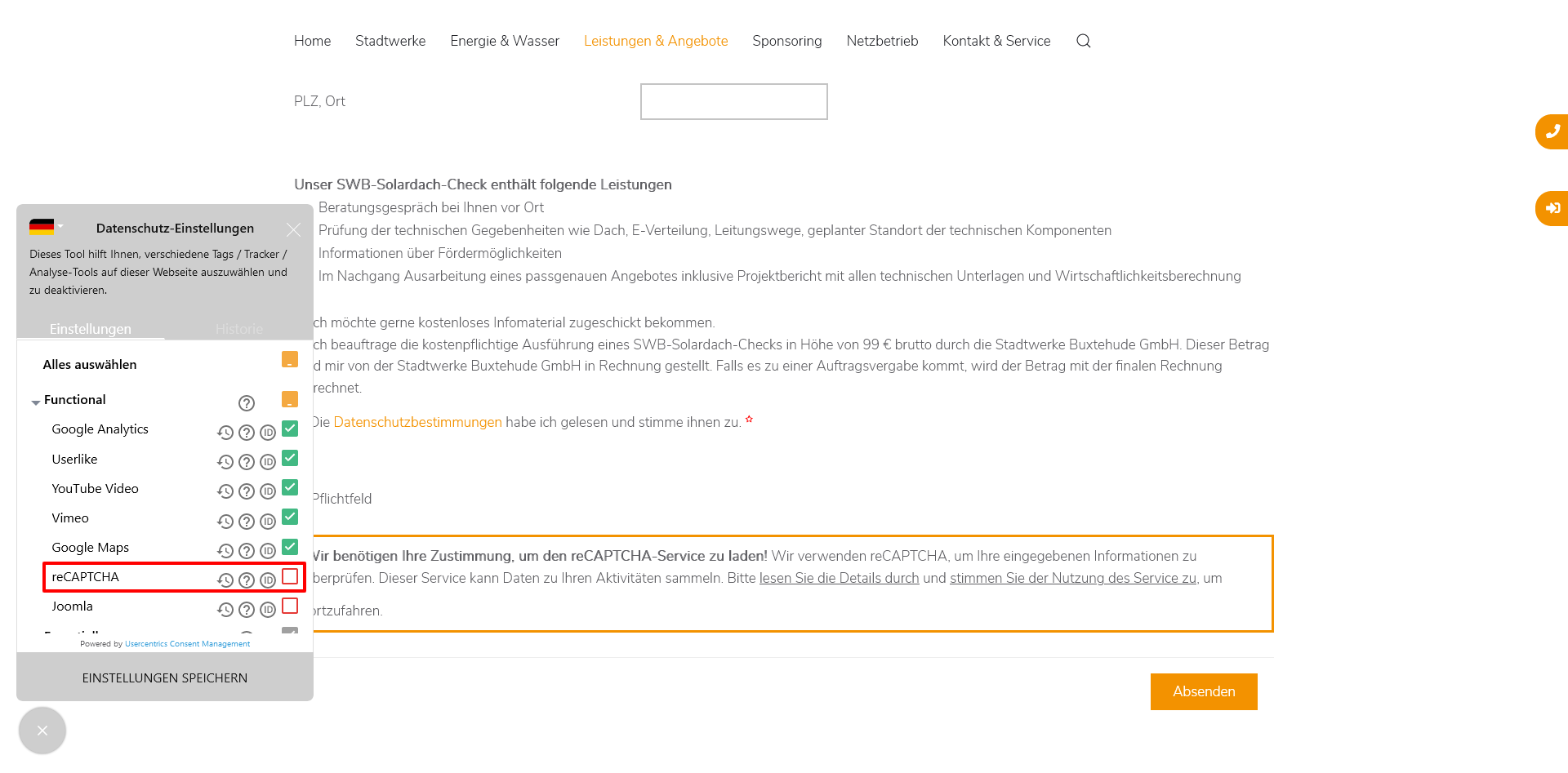Show Google Maps history icon

(225, 551)
